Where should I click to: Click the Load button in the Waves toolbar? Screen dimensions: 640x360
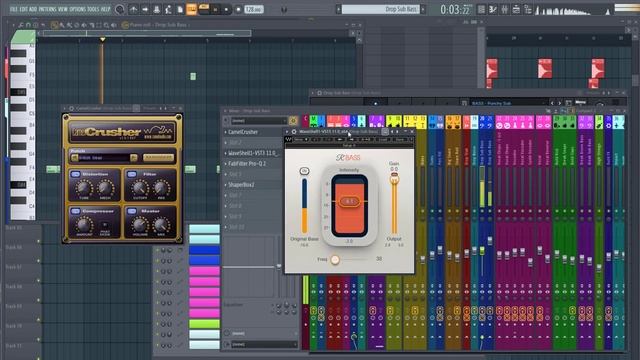tap(383, 140)
